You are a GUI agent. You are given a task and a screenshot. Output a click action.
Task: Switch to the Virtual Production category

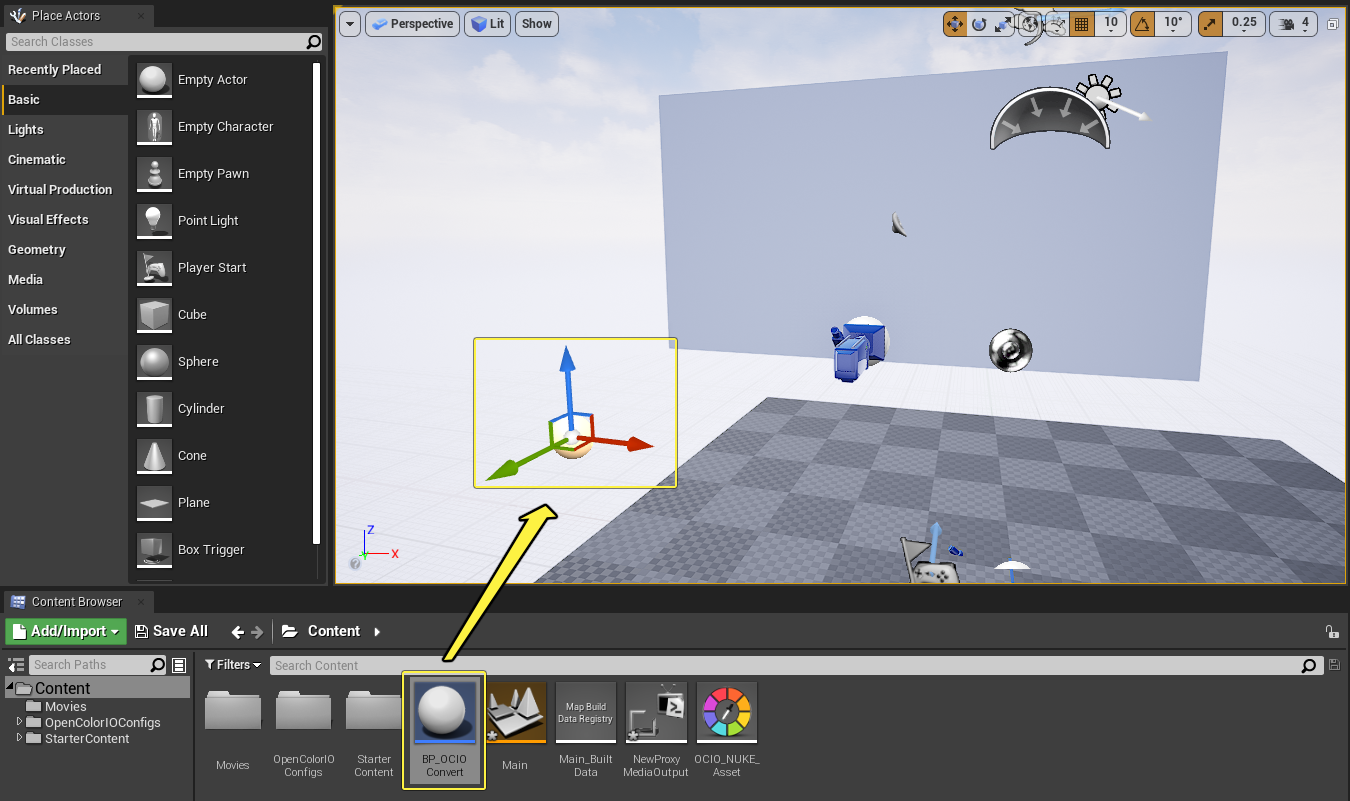[x=60, y=189]
